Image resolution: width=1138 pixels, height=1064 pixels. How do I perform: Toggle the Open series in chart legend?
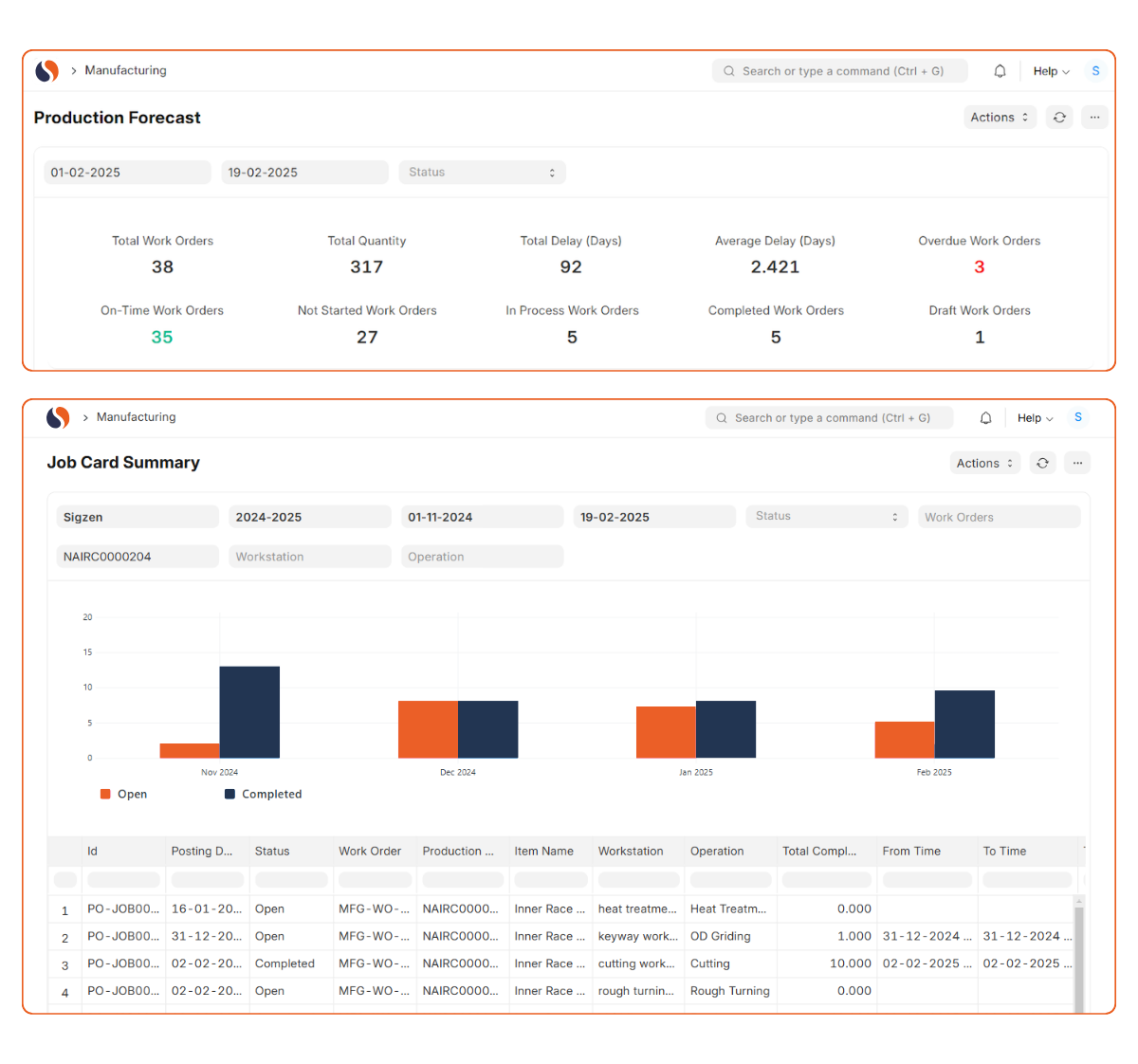pos(124,795)
